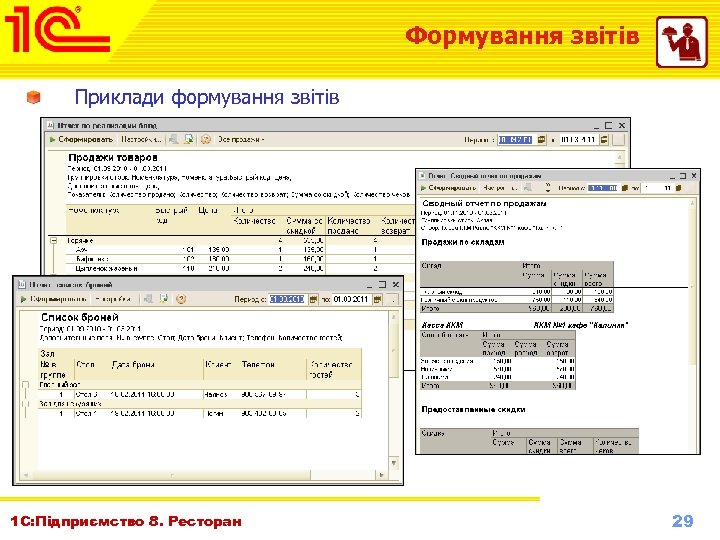
Task: Click the orange cube bullet icon
Action: [x=34, y=97]
